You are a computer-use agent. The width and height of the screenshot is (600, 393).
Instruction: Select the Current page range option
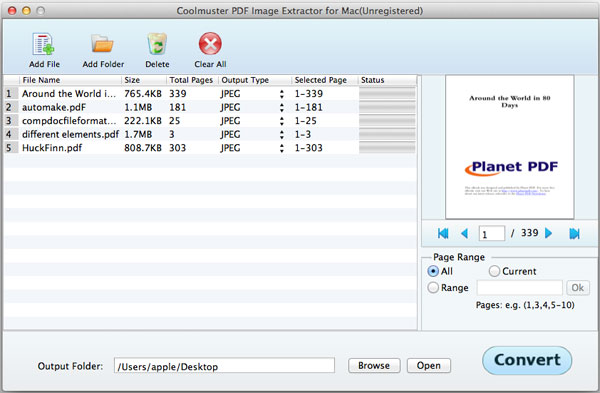[494, 271]
